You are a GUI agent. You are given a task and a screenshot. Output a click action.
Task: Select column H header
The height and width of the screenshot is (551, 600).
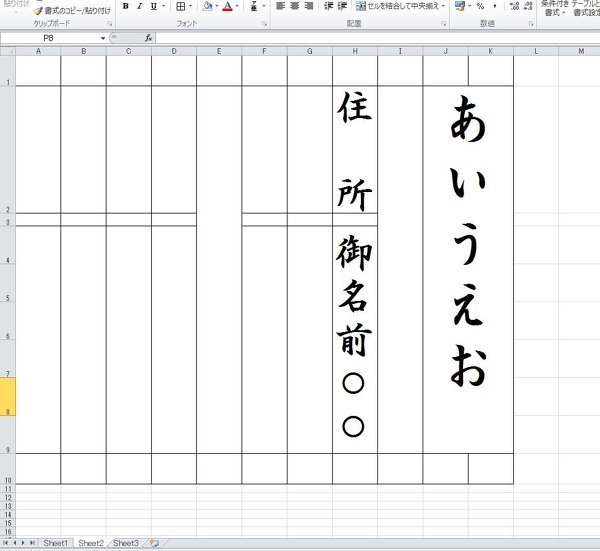[355, 51]
